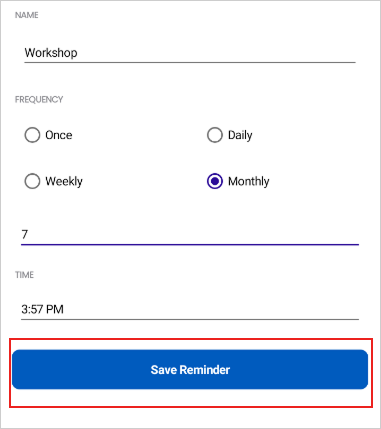Click the Save Reminder button

[x=190, y=369]
